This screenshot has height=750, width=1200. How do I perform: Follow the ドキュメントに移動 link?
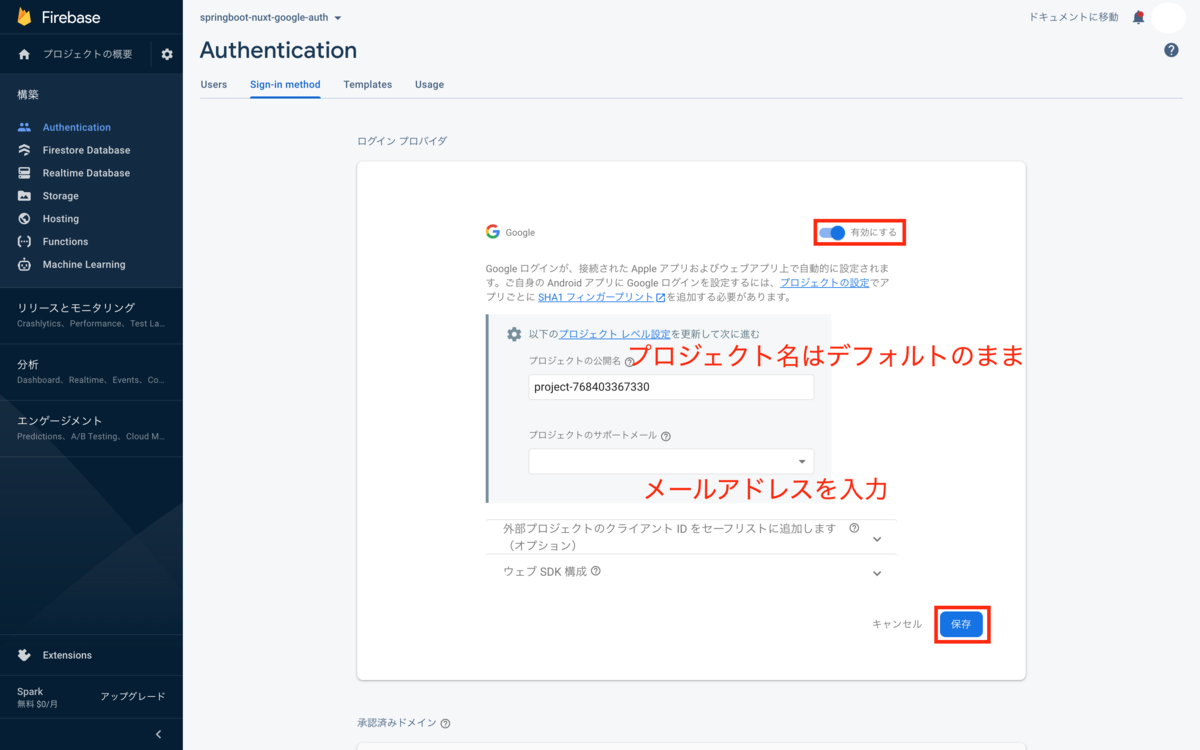1074,17
